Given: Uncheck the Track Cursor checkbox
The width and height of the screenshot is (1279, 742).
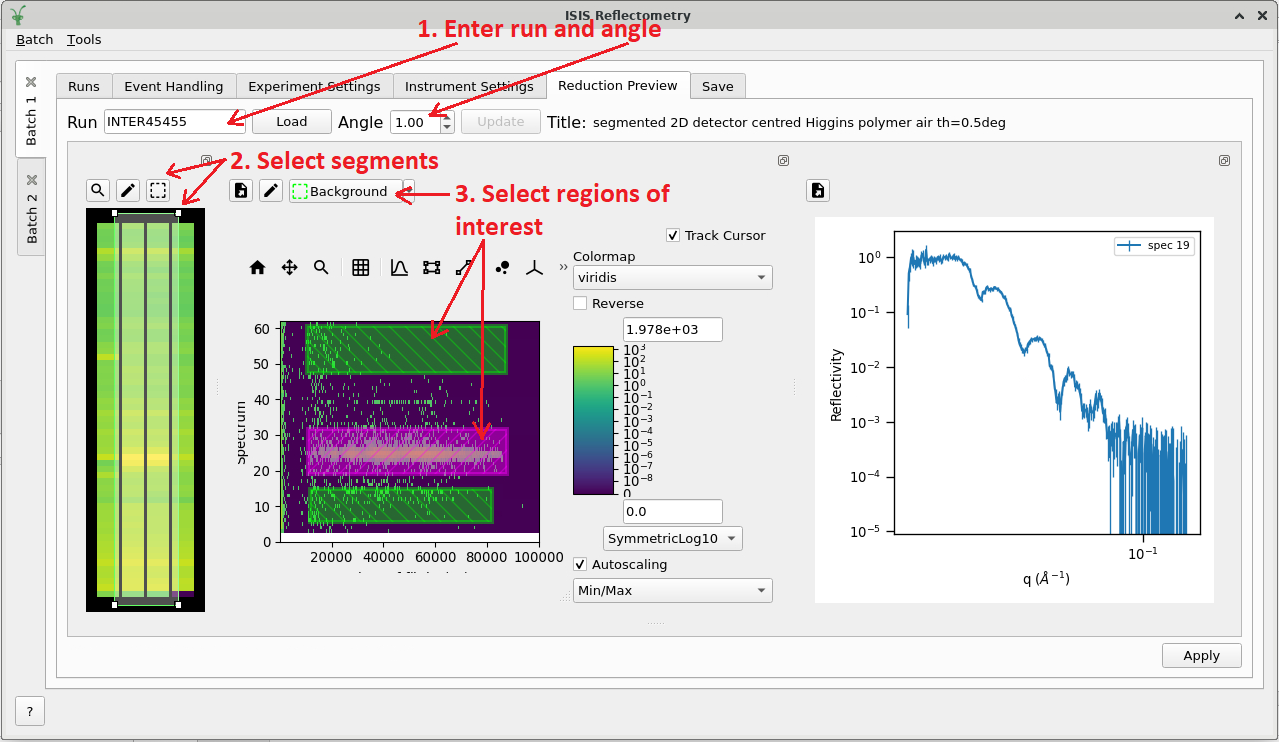Looking at the screenshot, I should click(x=673, y=236).
